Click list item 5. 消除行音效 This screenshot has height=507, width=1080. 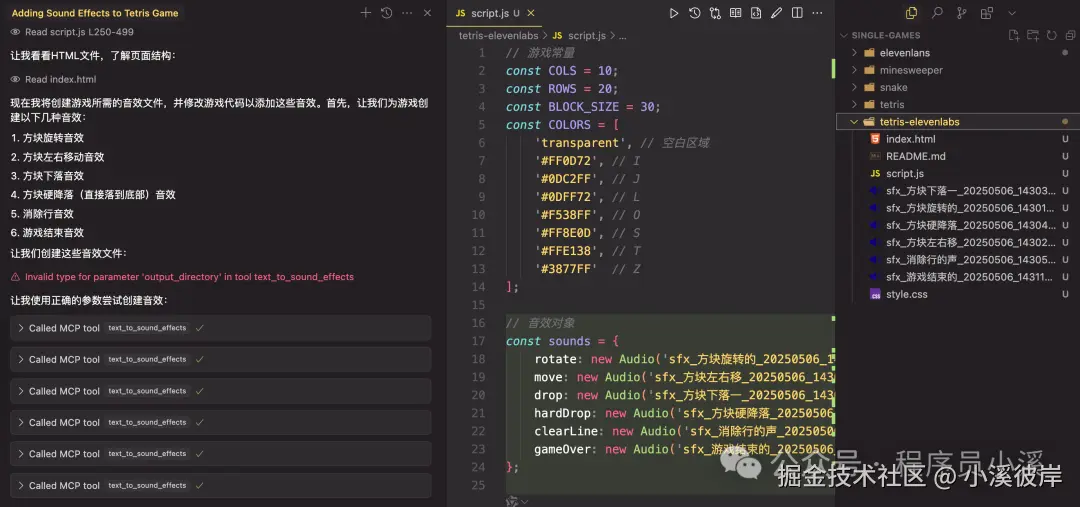(x=43, y=214)
